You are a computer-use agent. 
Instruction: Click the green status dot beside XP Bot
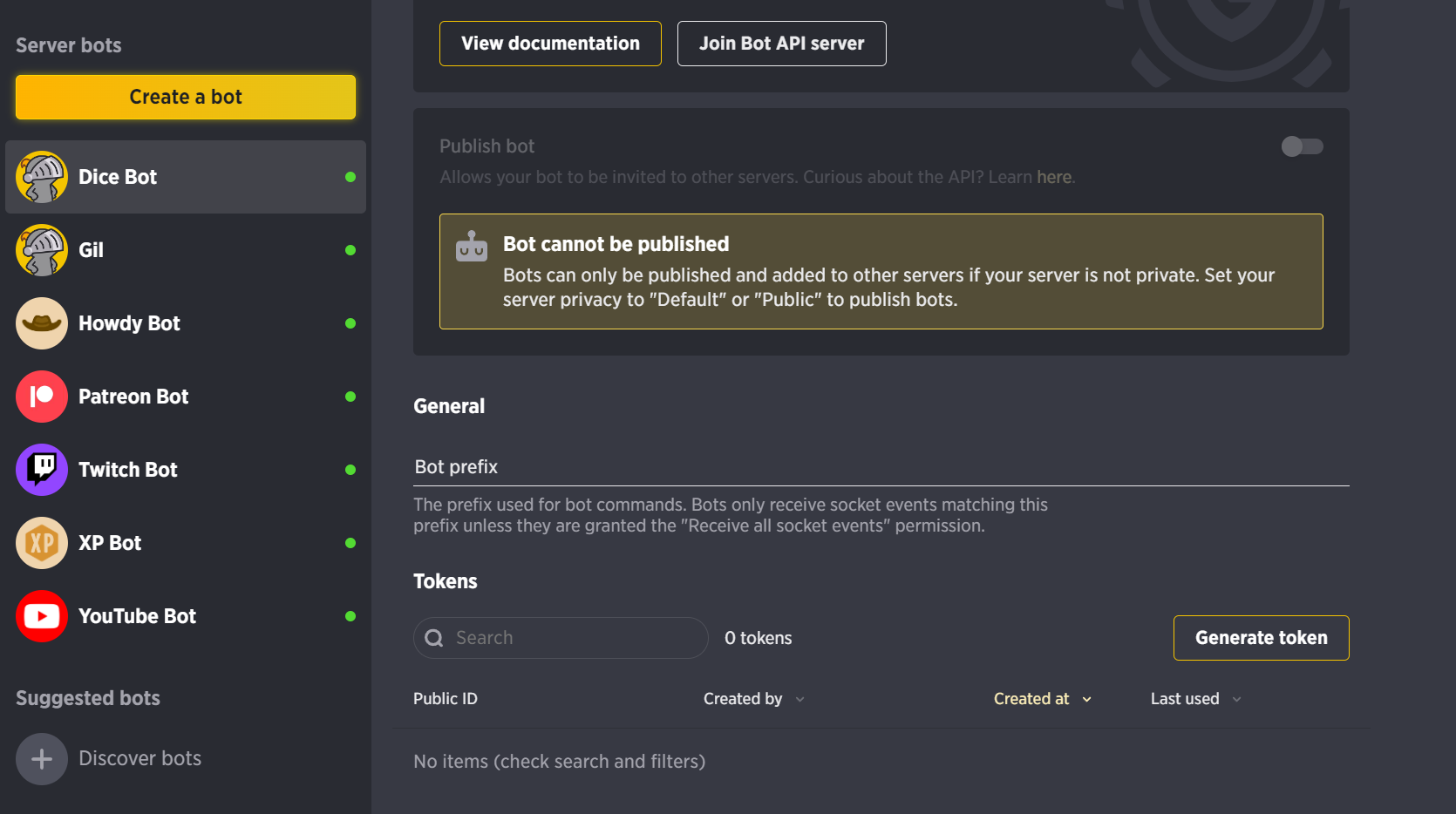[350, 543]
